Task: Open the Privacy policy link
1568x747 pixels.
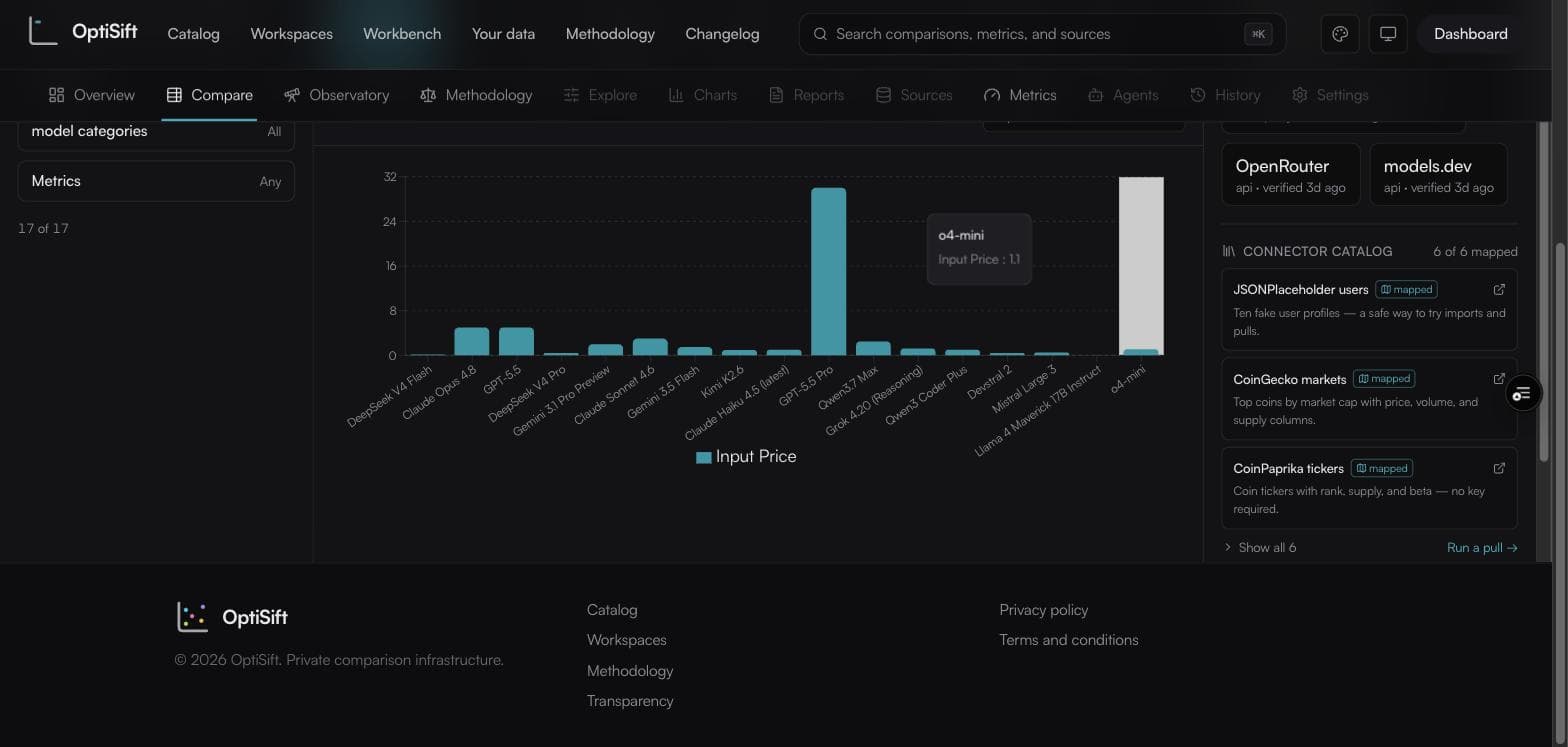Action: point(1044,610)
